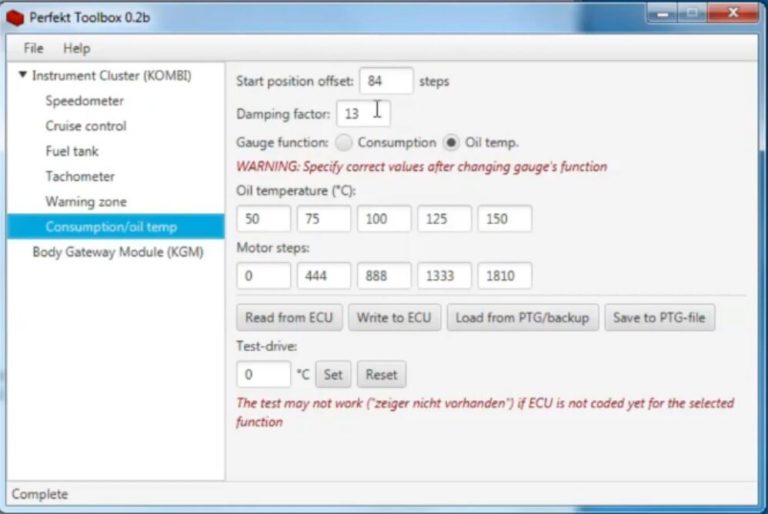This screenshot has height=514, width=768.
Task: Open the Fuel tank settings item
Action: tap(72, 151)
